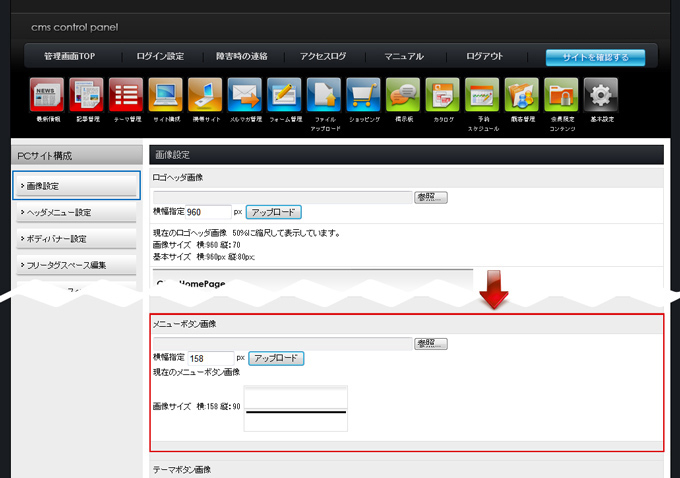Open the 会員限定コンテンツ locked folder icon

tap(561, 96)
